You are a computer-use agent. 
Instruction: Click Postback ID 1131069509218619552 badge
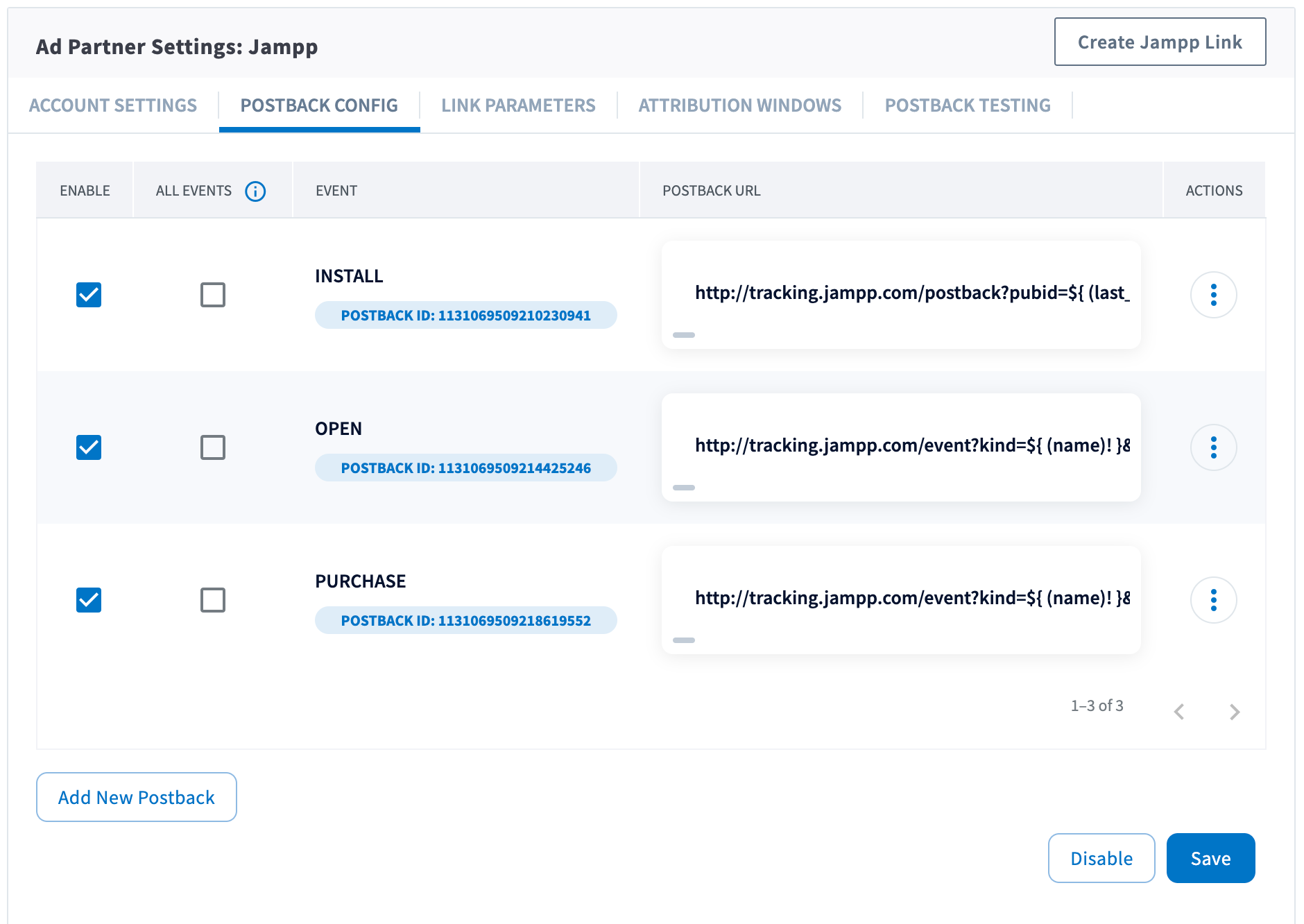click(466, 620)
